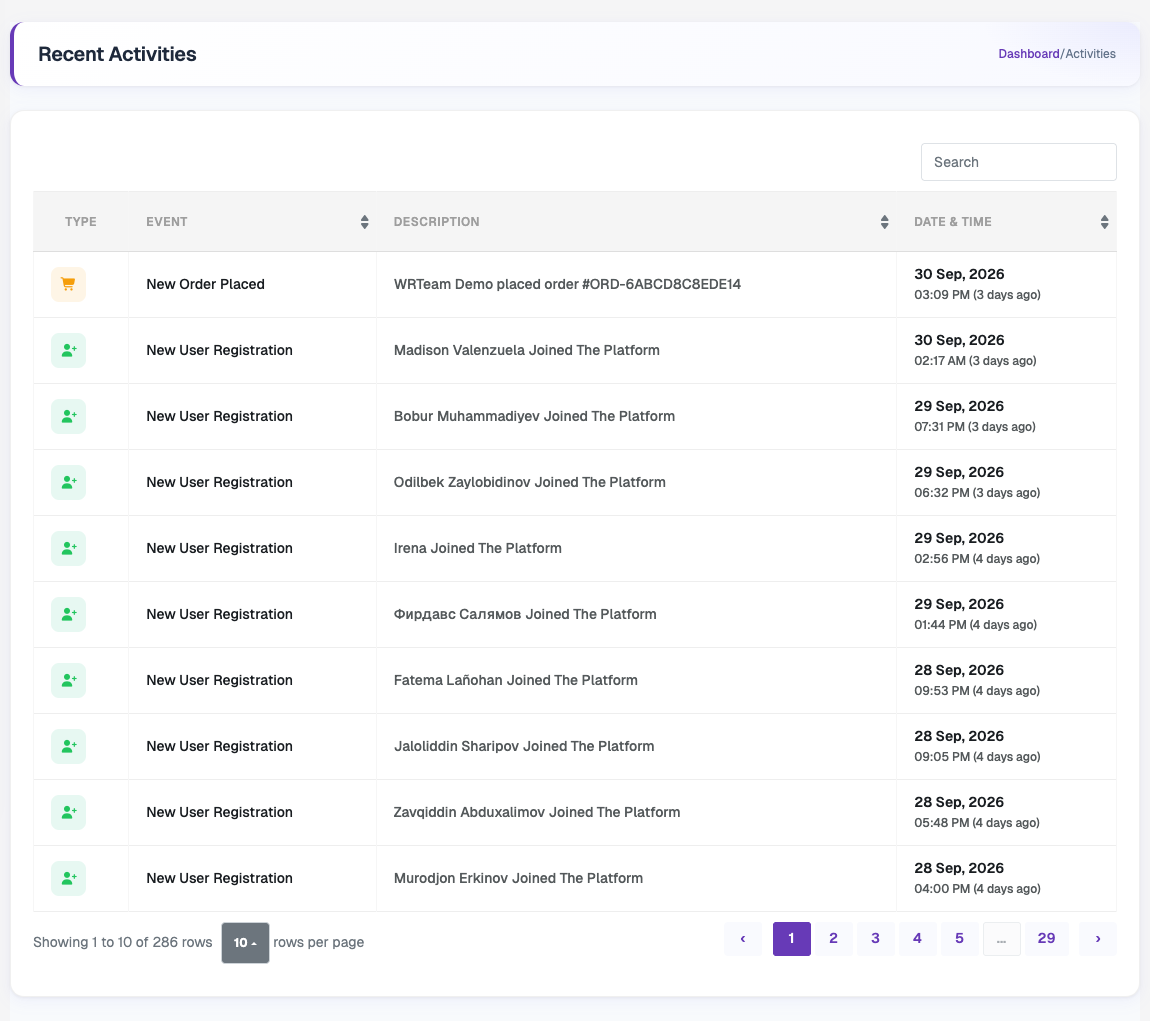Sort by Event column arrows

point(365,222)
